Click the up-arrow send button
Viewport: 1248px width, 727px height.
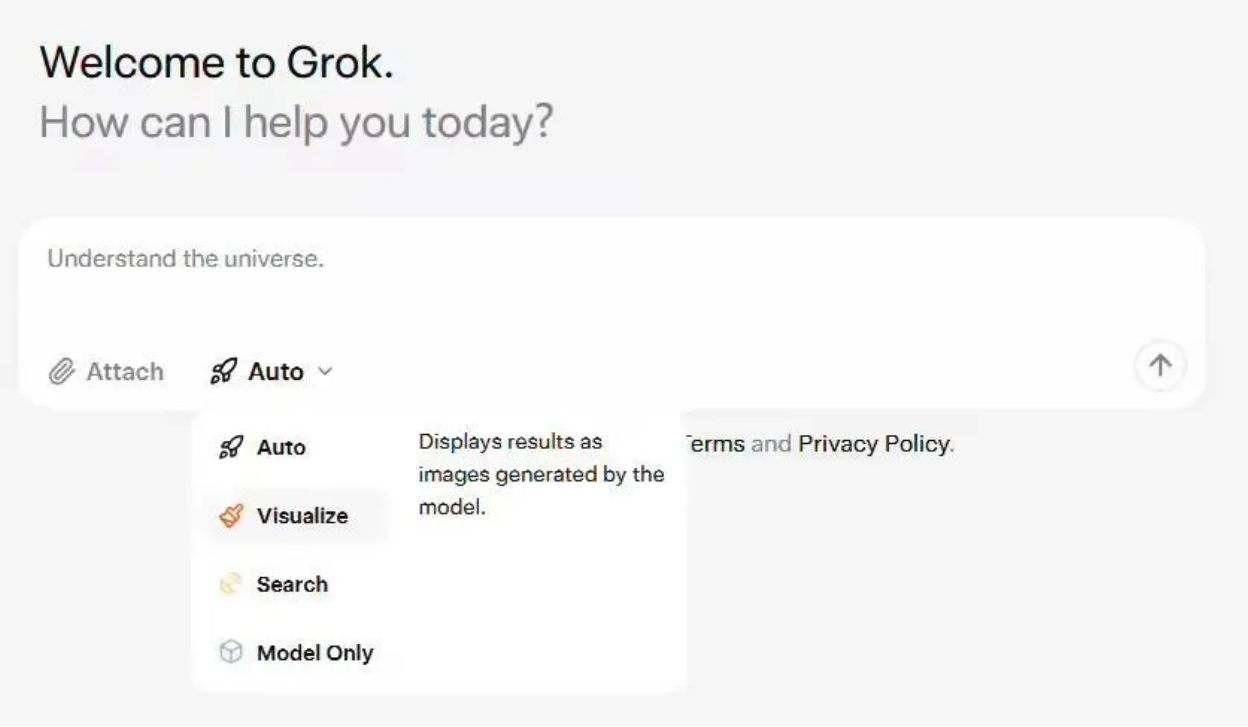pos(1160,365)
